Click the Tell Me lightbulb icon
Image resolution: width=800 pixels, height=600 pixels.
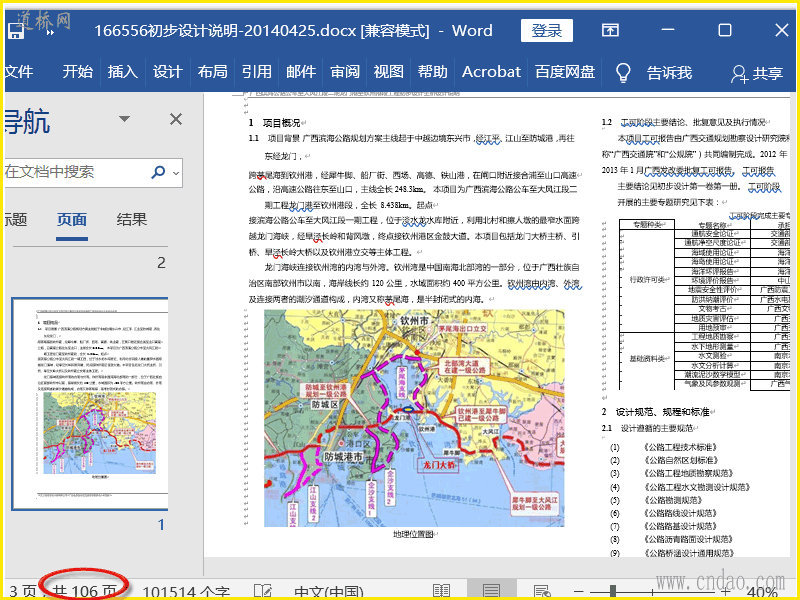click(x=623, y=72)
